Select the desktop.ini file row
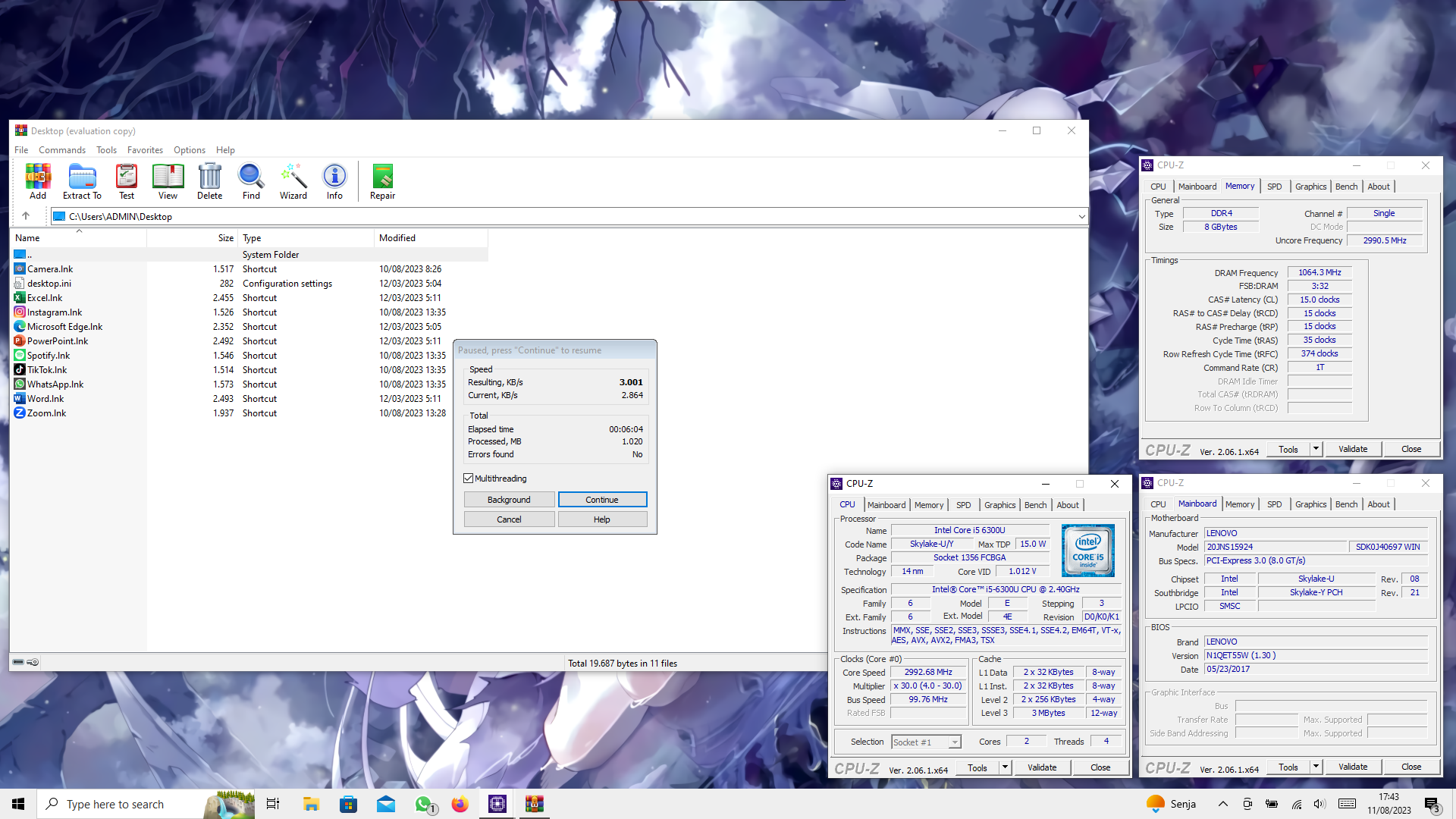 click(x=249, y=284)
